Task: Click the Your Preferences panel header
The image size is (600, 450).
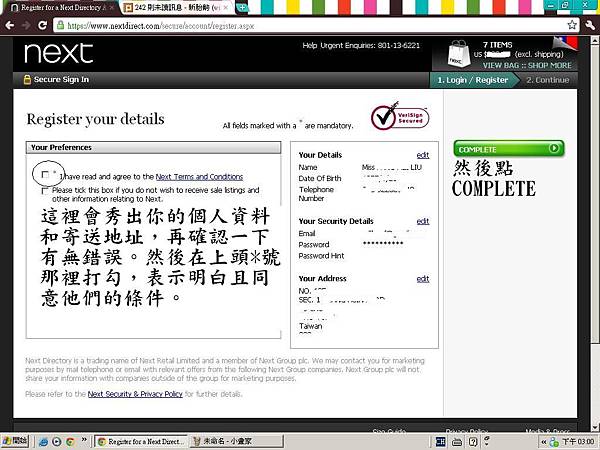Action: (x=153, y=148)
